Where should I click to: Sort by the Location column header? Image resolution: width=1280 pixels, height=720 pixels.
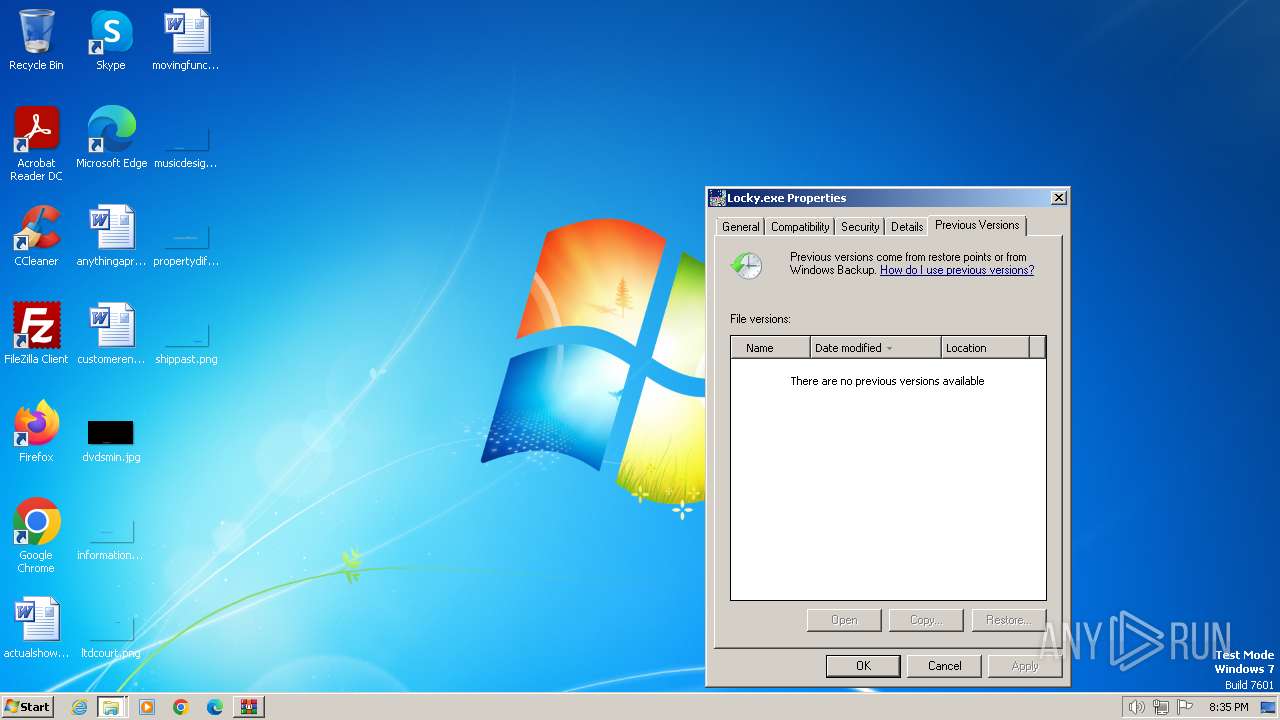[985, 348]
